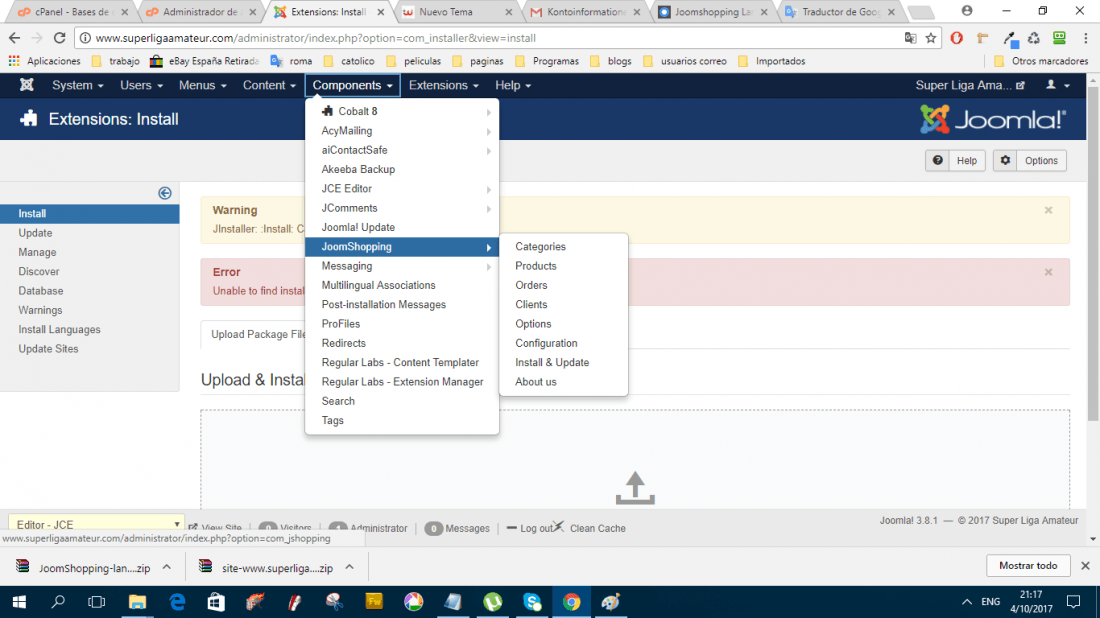Choose Install & Update in JoomShopping submenu
1100x618 pixels.
563,363
